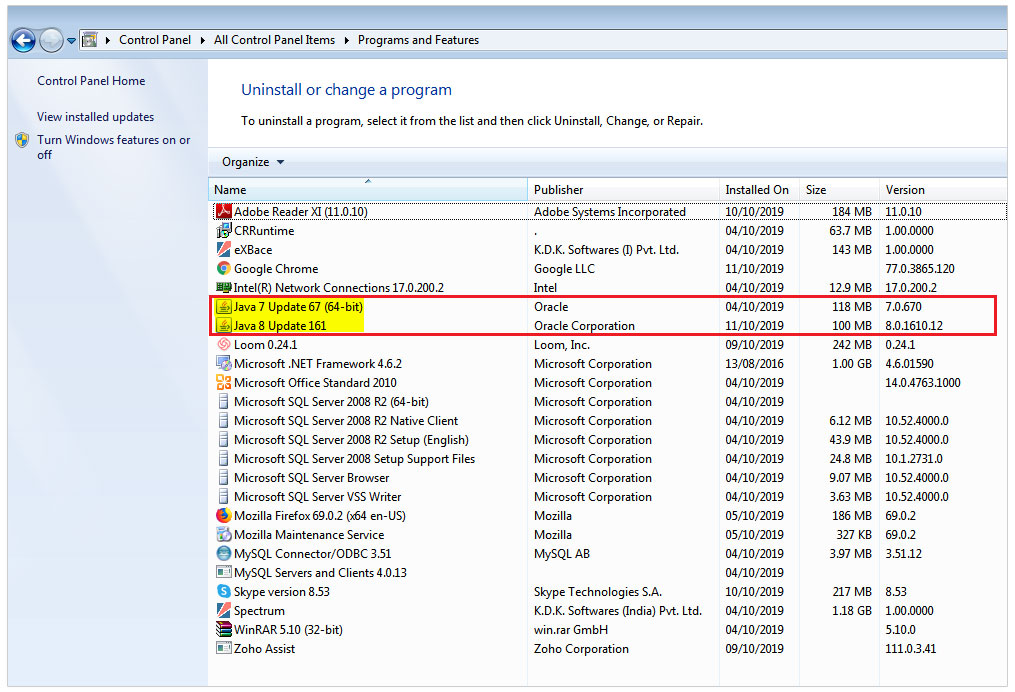
Task: Click the Forward navigation arrow button
Action: click(51, 40)
